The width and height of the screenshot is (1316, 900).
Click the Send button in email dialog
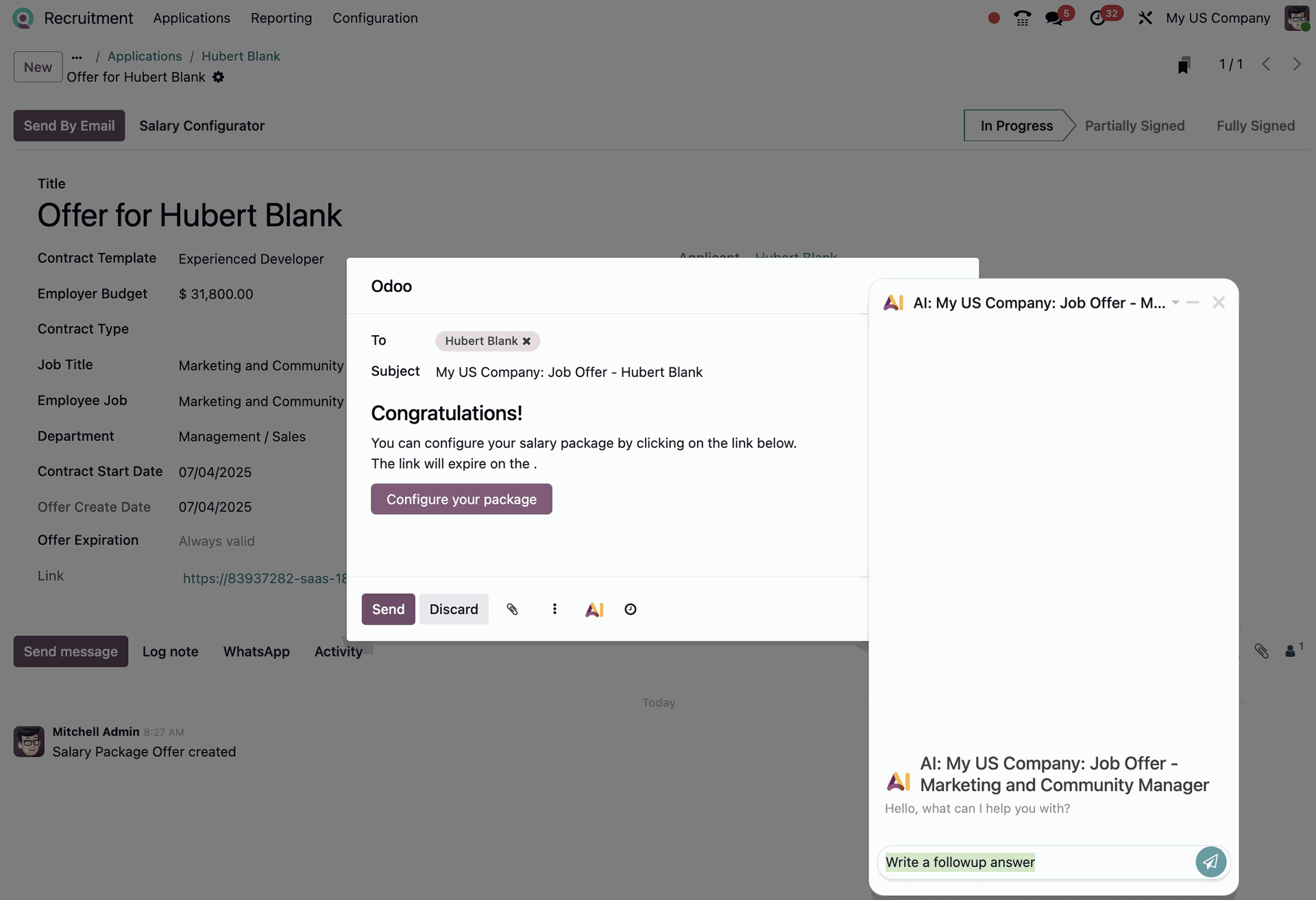tap(388, 609)
